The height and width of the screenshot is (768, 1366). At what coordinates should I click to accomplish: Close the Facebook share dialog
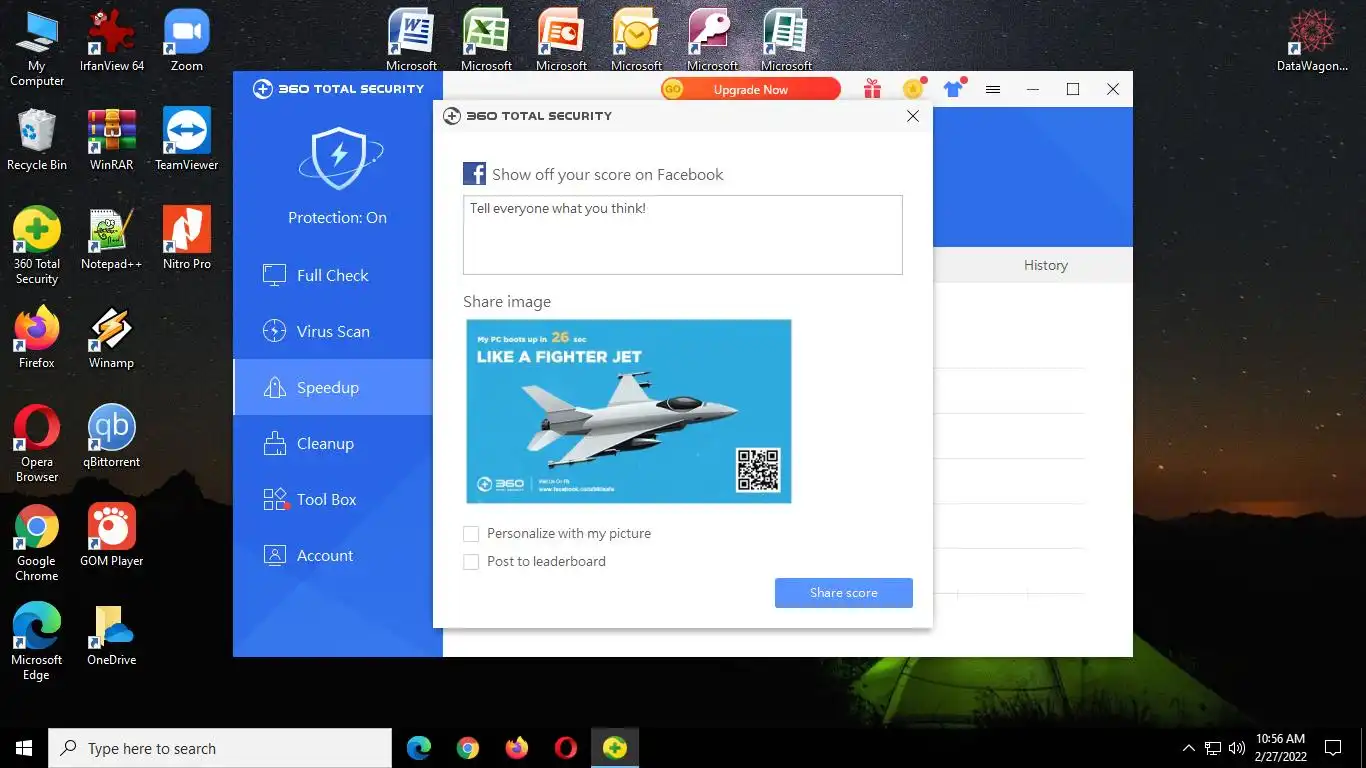[x=912, y=116]
